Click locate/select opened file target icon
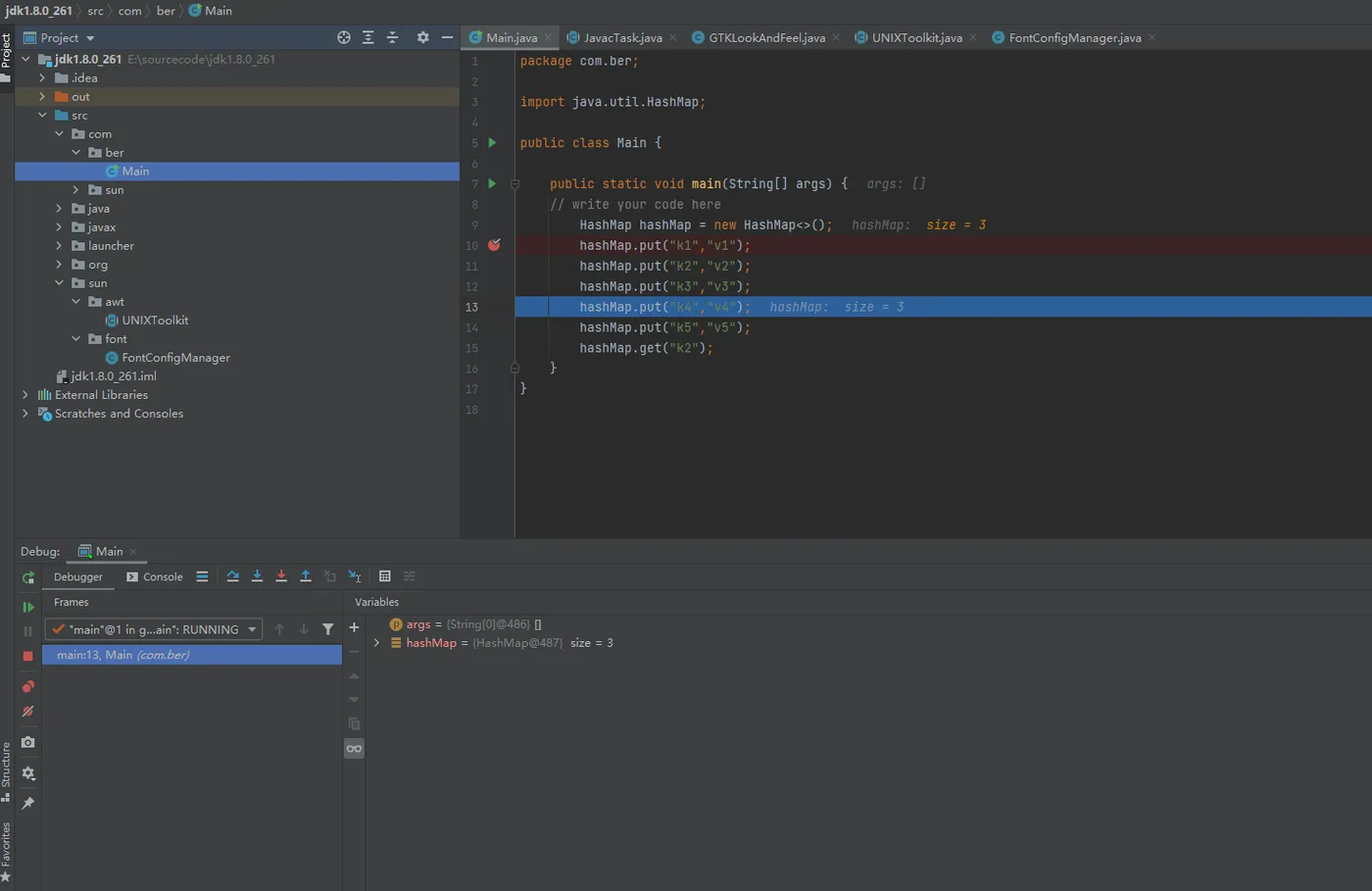This screenshot has height=891, width=1372. (x=344, y=37)
